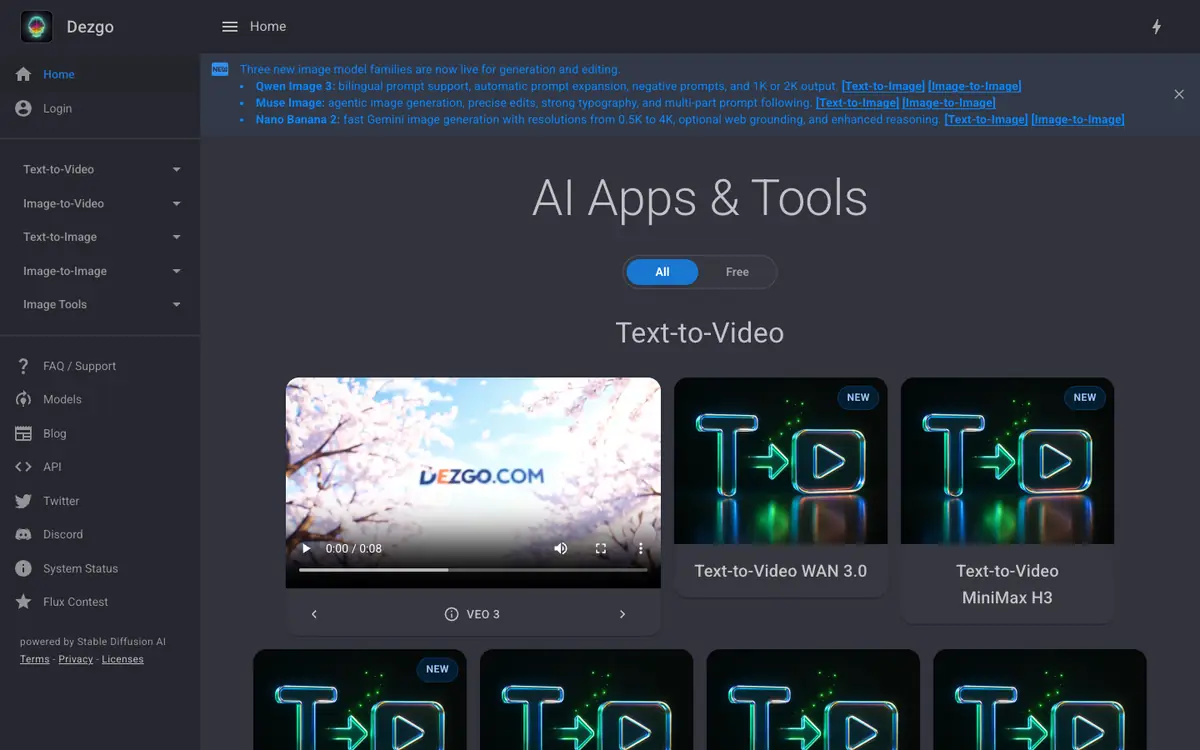Open video fullscreen mode
1200x750 pixels.
point(601,548)
